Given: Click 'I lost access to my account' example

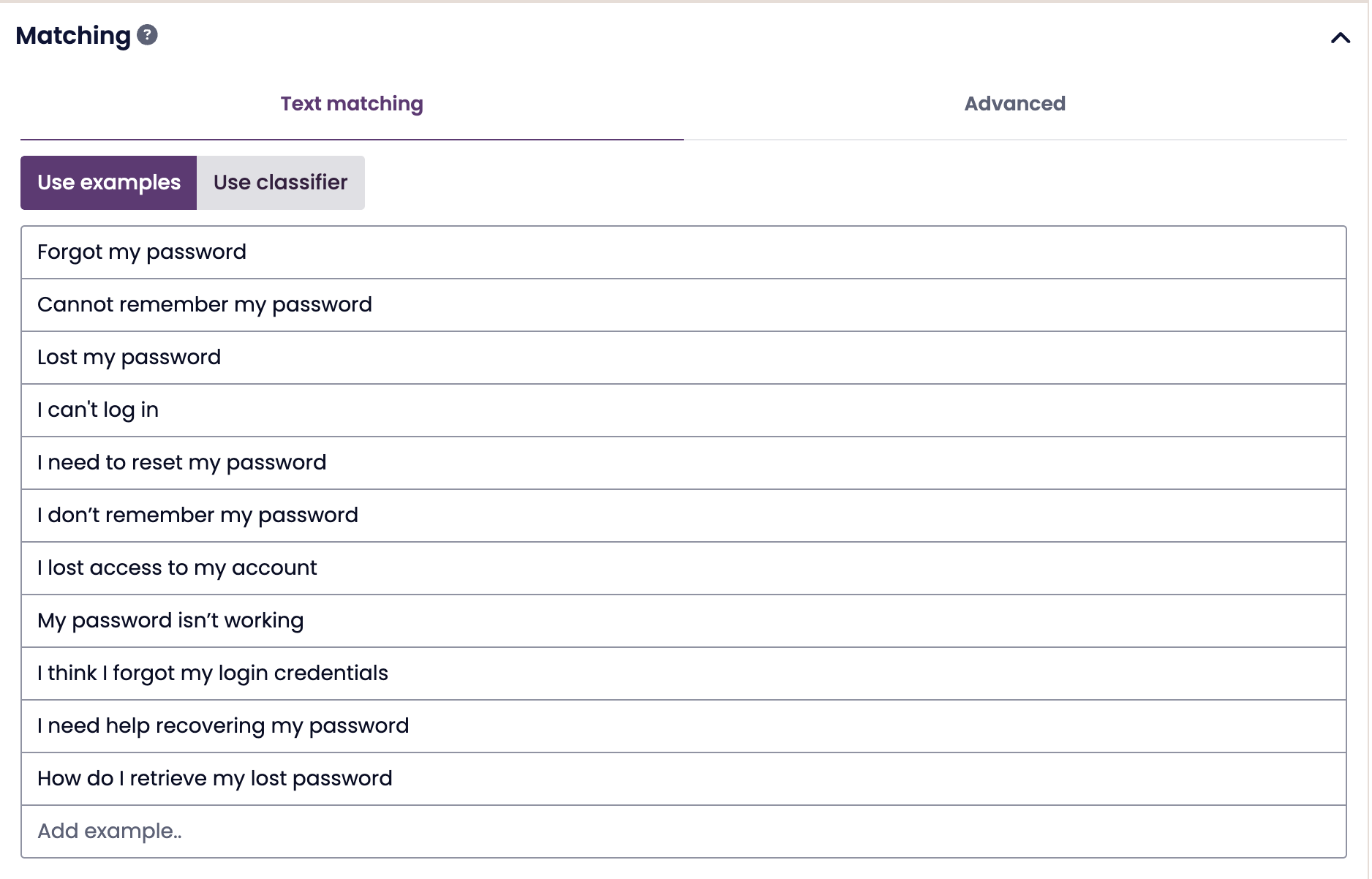Looking at the screenshot, I should [178, 568].
